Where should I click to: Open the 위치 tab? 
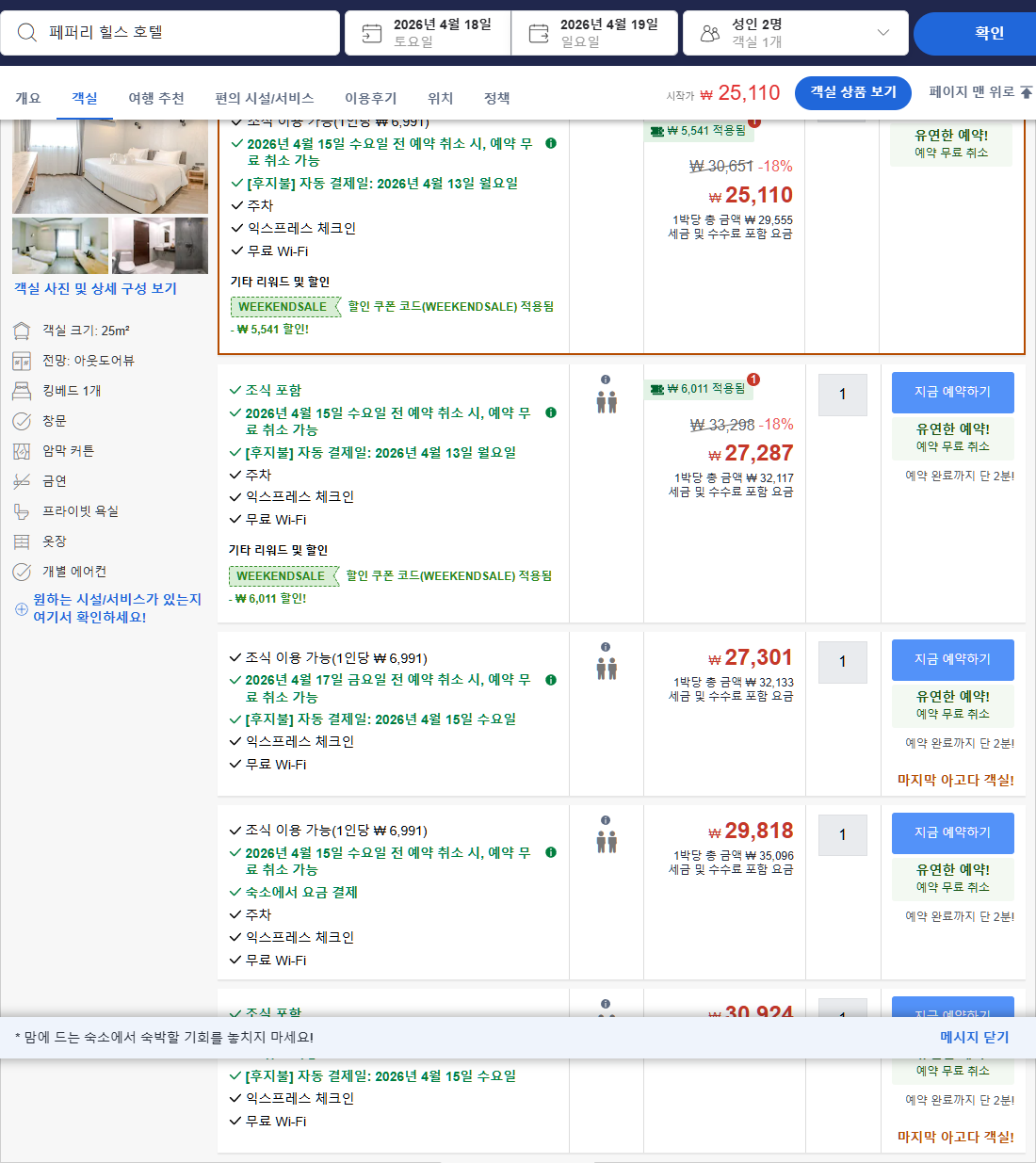pos(441,98)
